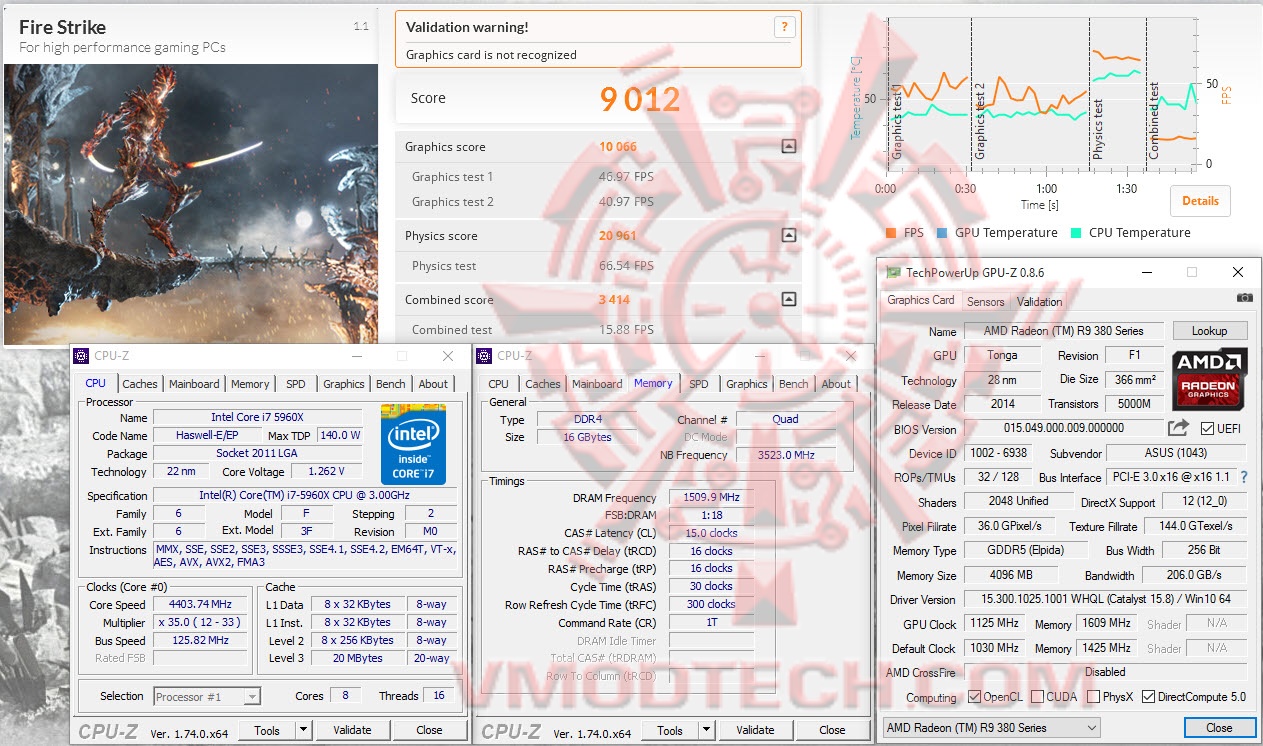This screenshot has width=1263, height=746.
Task: Click the overall score value 9 012
Action: (640, 98)
